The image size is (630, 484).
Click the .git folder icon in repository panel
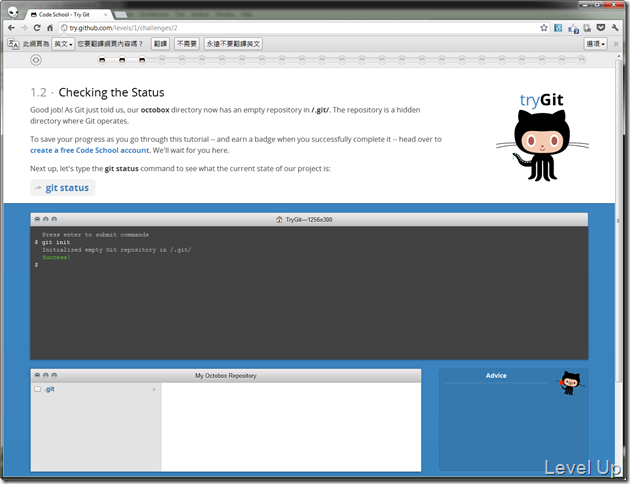click(37, 389)
